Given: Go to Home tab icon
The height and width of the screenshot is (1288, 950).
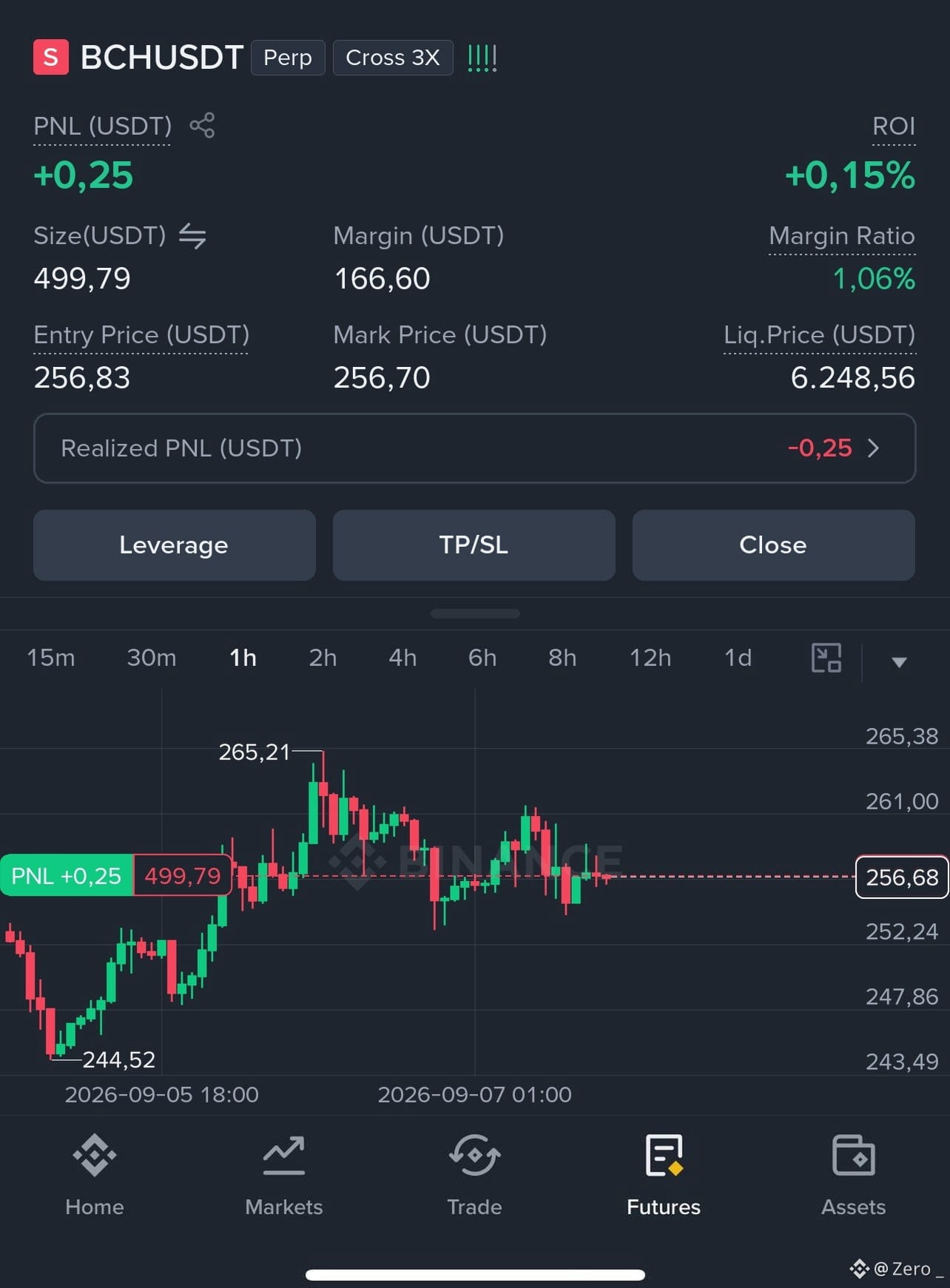Looking at the screenshot, I should coord(95,1155).
